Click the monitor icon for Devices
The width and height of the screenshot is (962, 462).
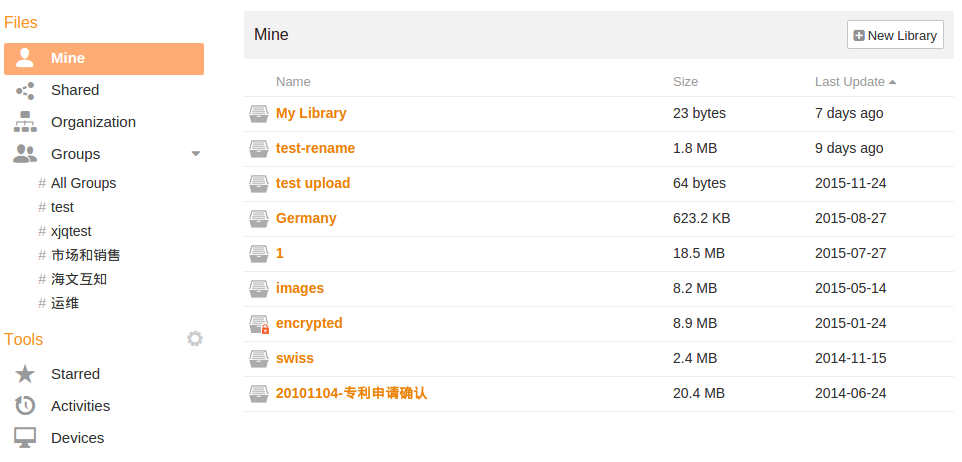click(x=25, y=438)
